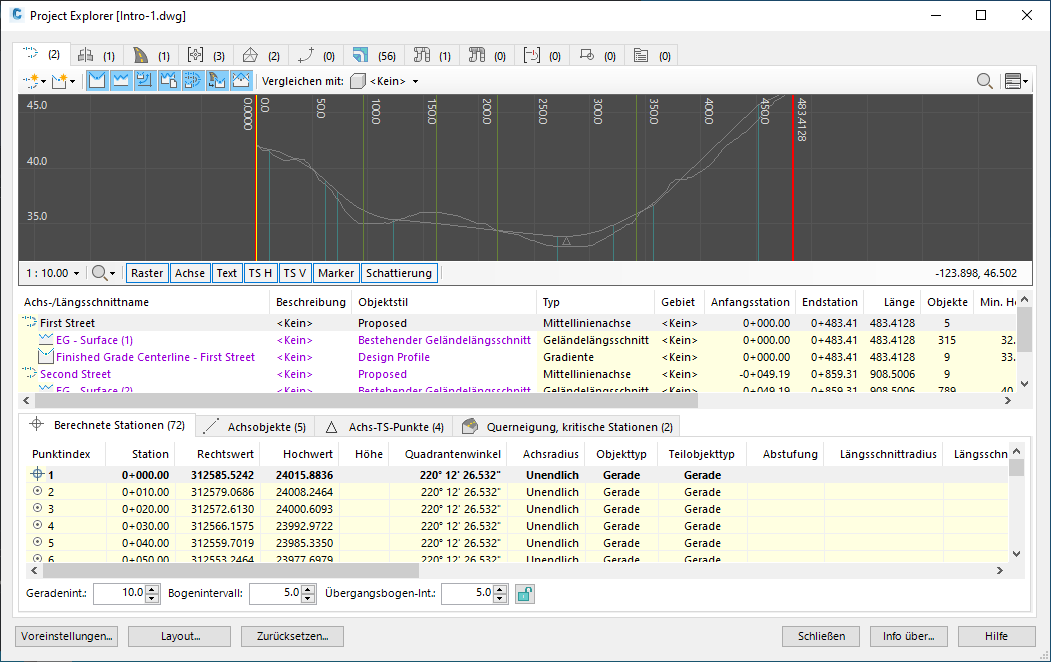Screen dimensions: 1051x662
Task: Toggle the offset alignment filter icon
Action: [192, 81]
